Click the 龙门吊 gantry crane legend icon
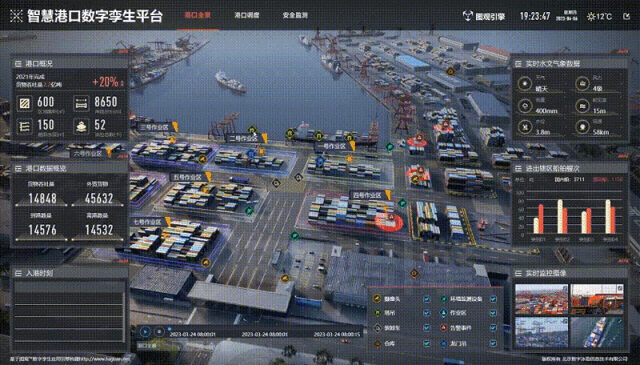 [x=444, y=343]
